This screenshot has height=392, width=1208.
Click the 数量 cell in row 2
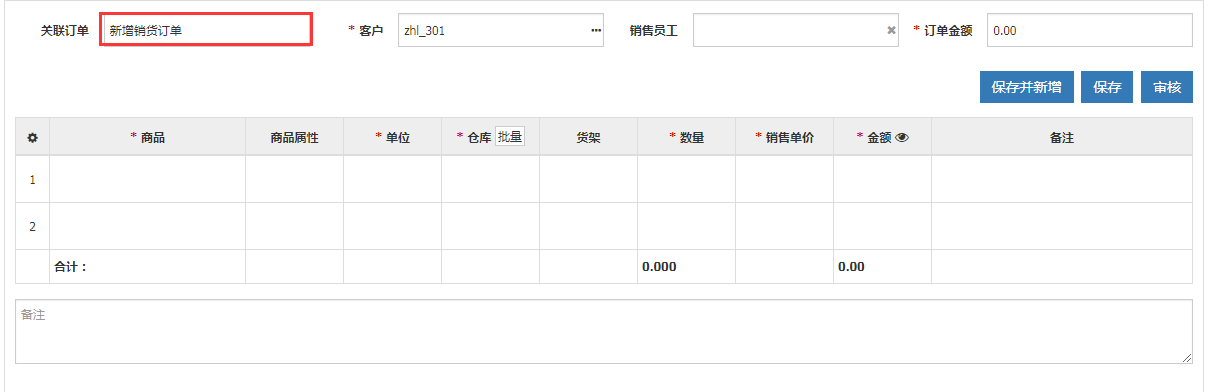click(x=687, y=226)
